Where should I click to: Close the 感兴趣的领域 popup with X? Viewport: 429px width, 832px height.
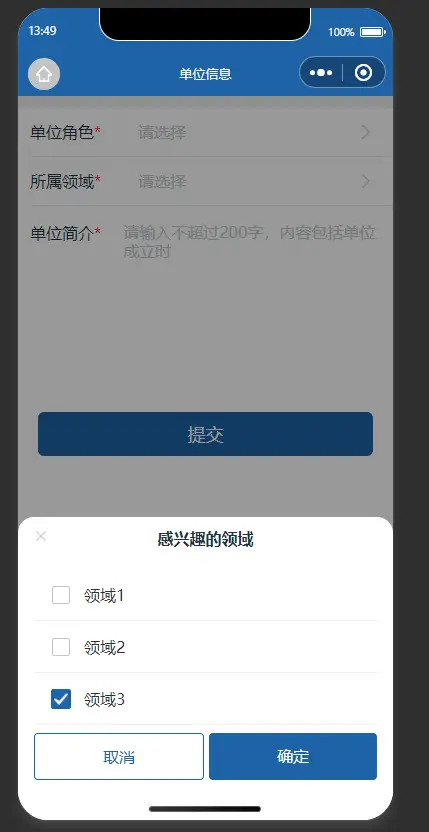[x=41, y=536]
